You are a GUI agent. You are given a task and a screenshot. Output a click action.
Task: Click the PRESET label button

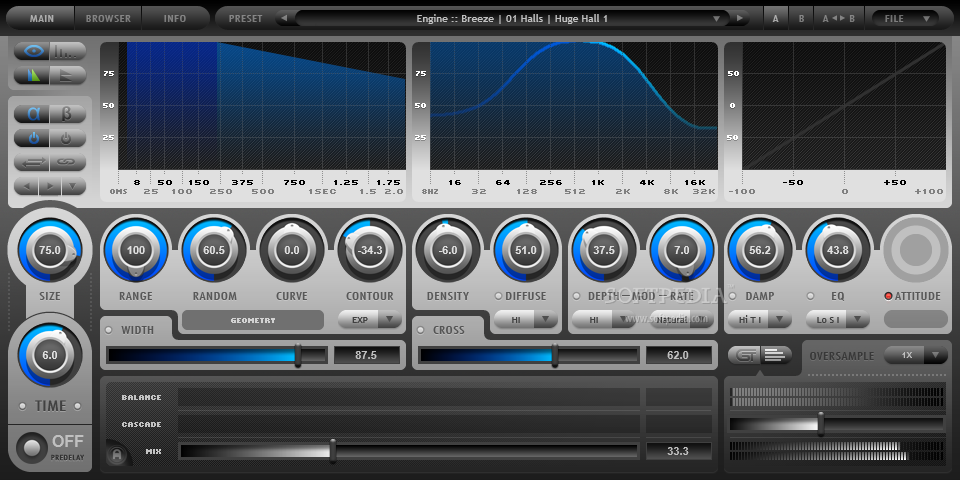point(246,18)
